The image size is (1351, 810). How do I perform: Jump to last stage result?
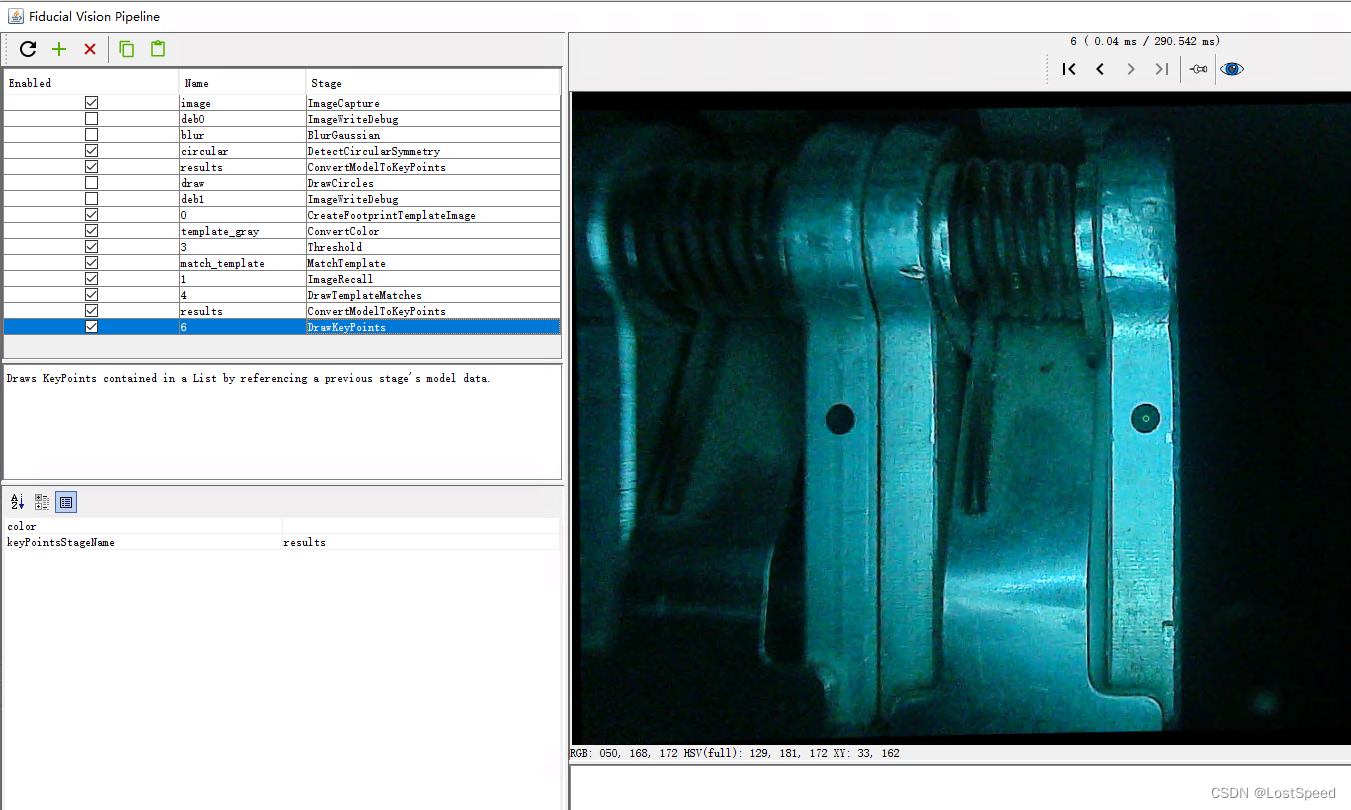point(1162,69)
